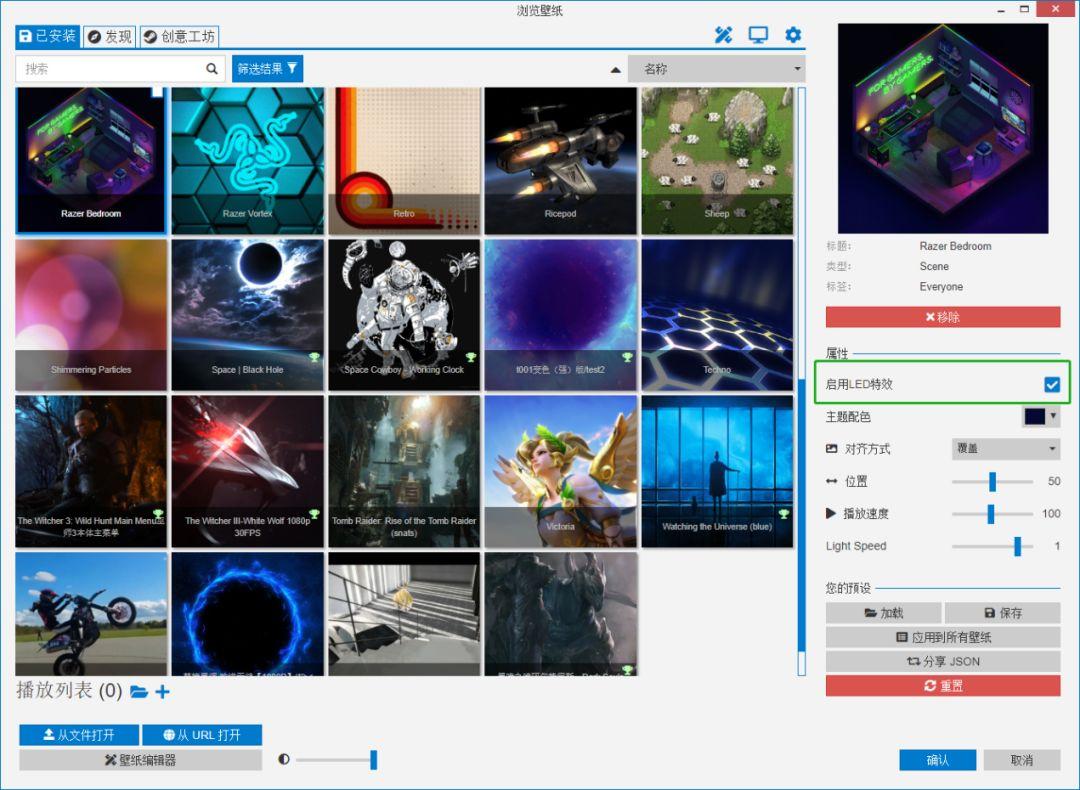Select the Techno wallpaper thumbnail
This screenshot has height=790, width=1080.
(717, 315)
